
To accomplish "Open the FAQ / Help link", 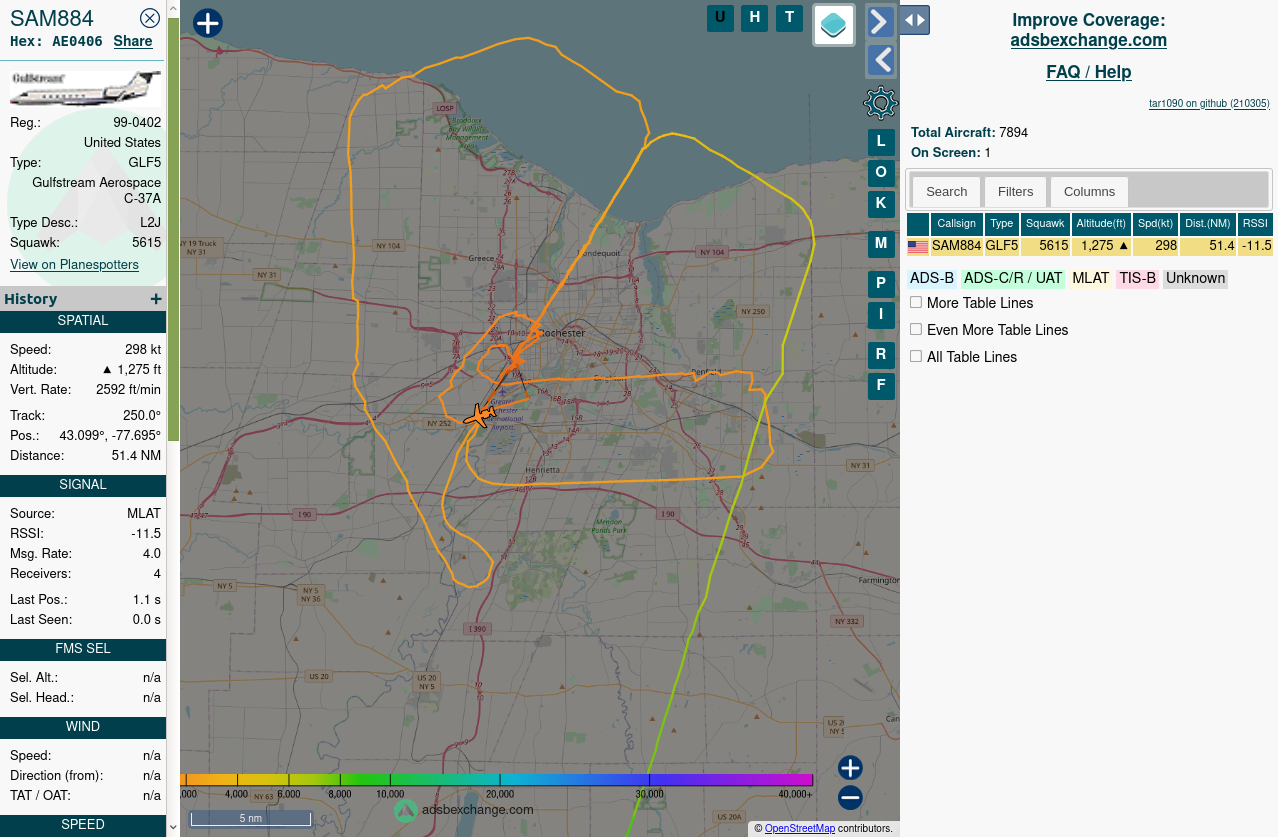I will click(1088, 72).
